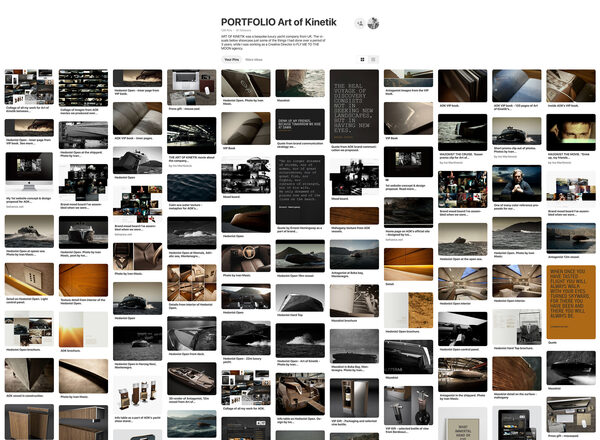Open the MacBook and mouse pad promo gift pin
600x440 pixels.
click(191, 87)
